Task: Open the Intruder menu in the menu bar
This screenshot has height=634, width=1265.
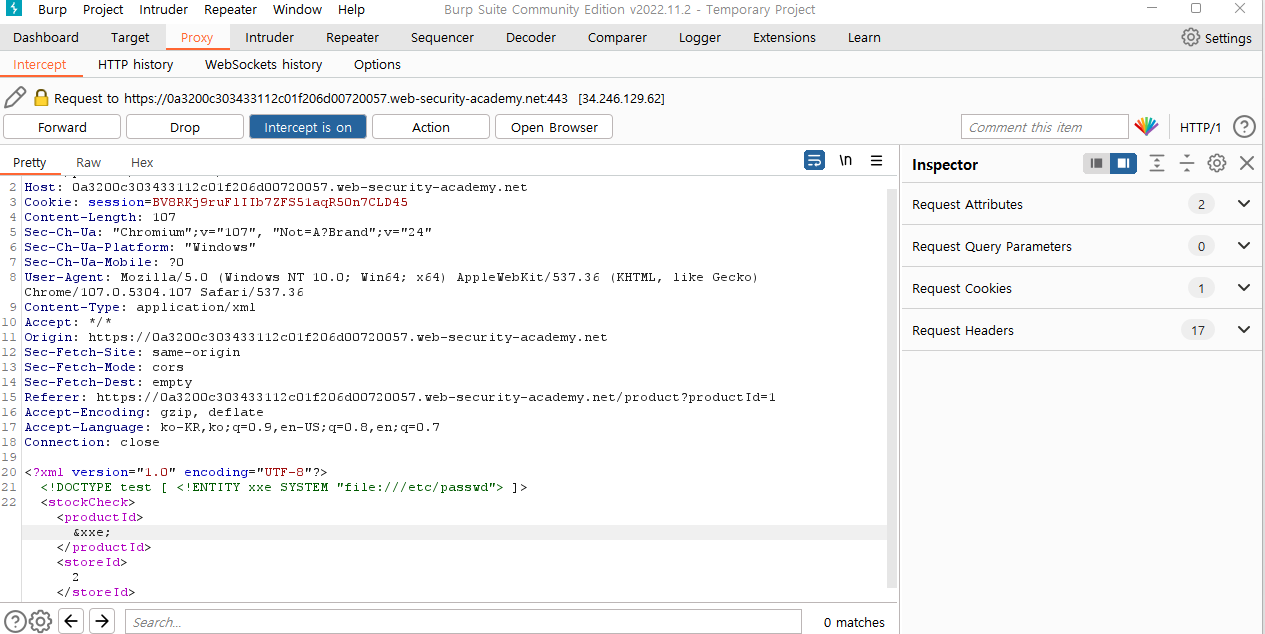Action: 163,9
